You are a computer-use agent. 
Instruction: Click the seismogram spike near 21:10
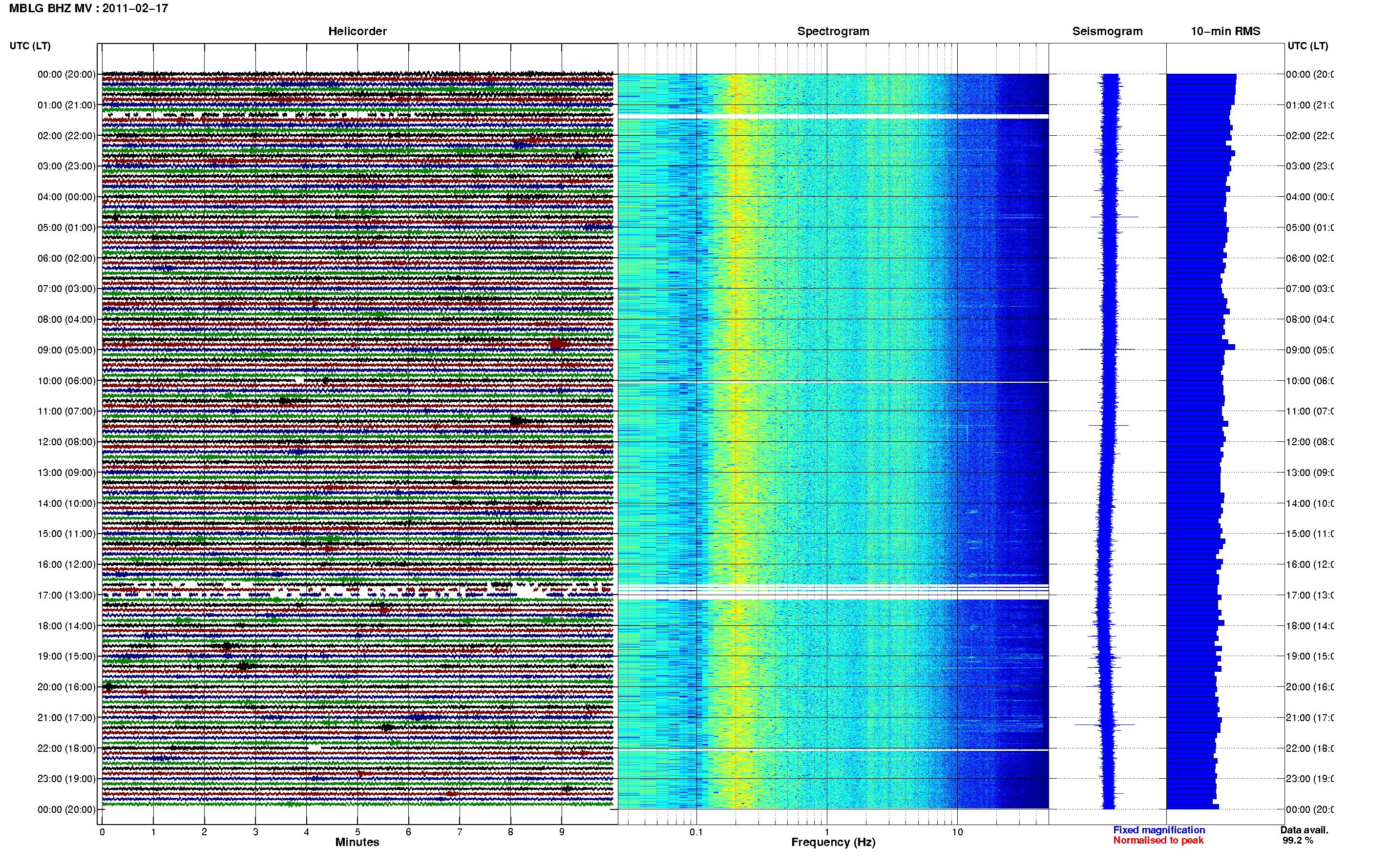coord(1105,725)
